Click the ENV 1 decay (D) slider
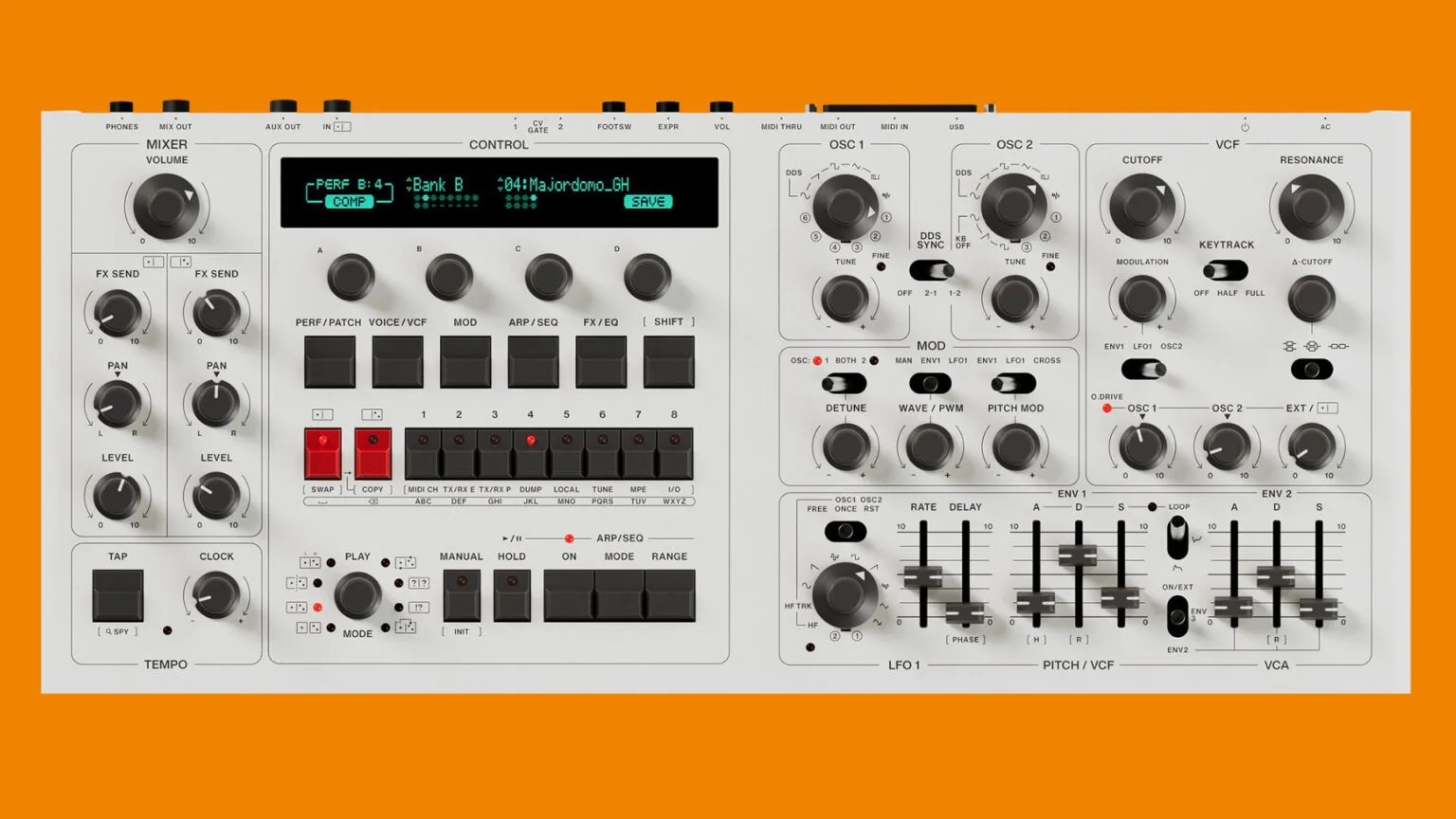Viewport: 1456px width, 819px height. pyautogui.click(x=1078, y=555)
